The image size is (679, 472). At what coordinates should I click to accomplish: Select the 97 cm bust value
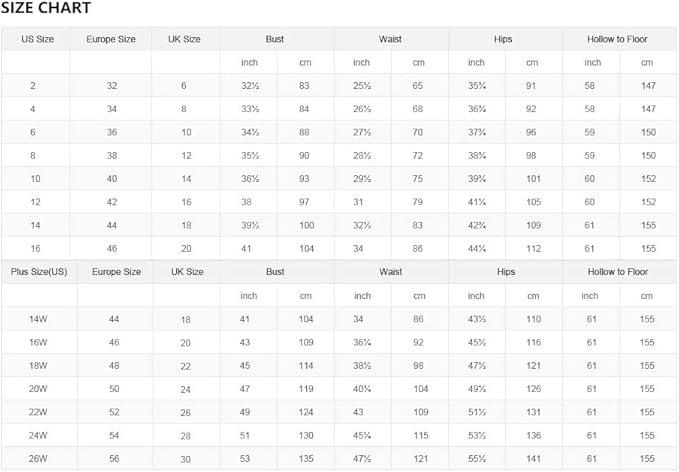point(305,202)
